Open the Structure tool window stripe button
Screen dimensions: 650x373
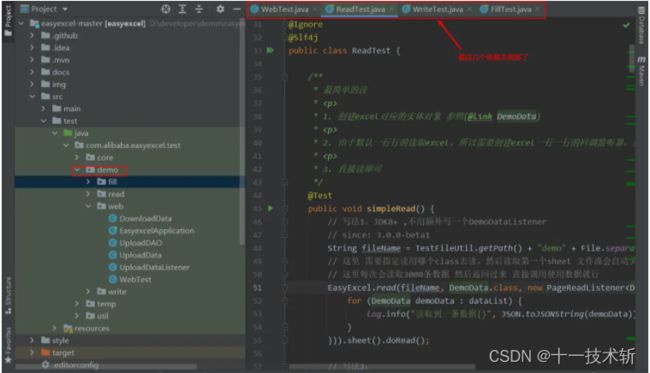(8, 295)
